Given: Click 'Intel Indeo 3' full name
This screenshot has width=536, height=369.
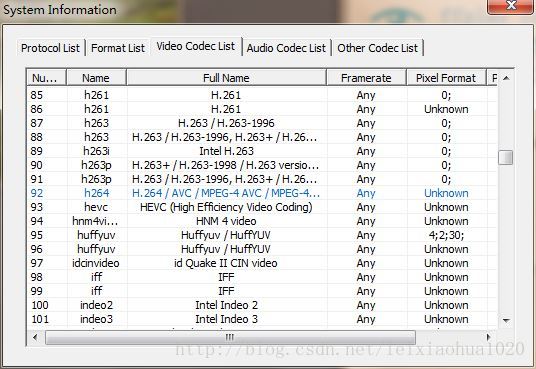Looking at the screenshot, I should (x=226, y=319).
